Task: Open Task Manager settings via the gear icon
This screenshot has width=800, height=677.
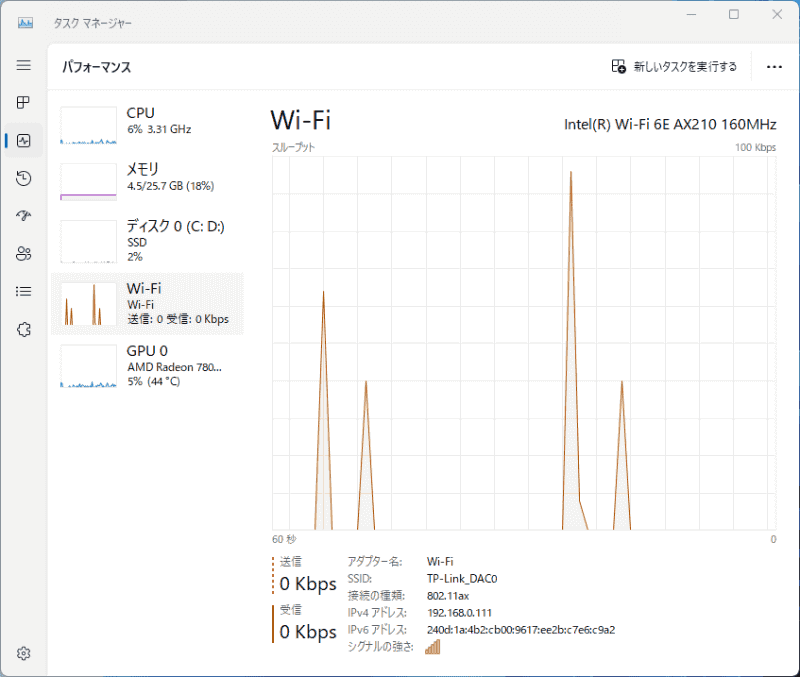Action: [24, 652]
